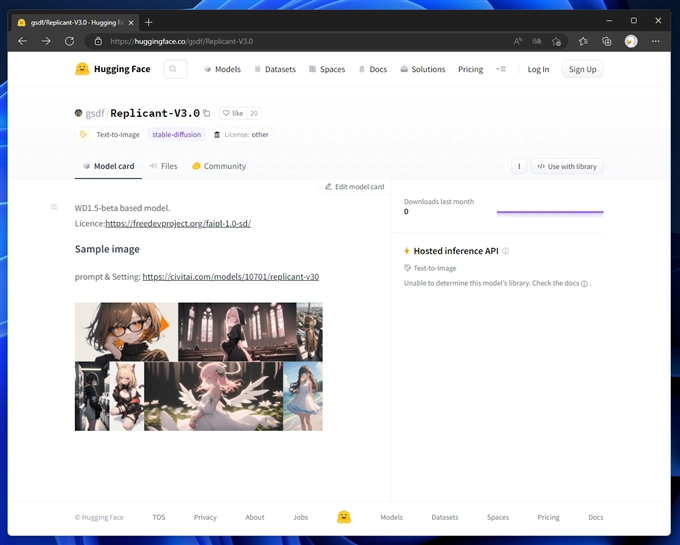The height and width of the screenshot is (545, 680).
Task: Click info icon beside Hosted inference API
Action: point(505,251)
